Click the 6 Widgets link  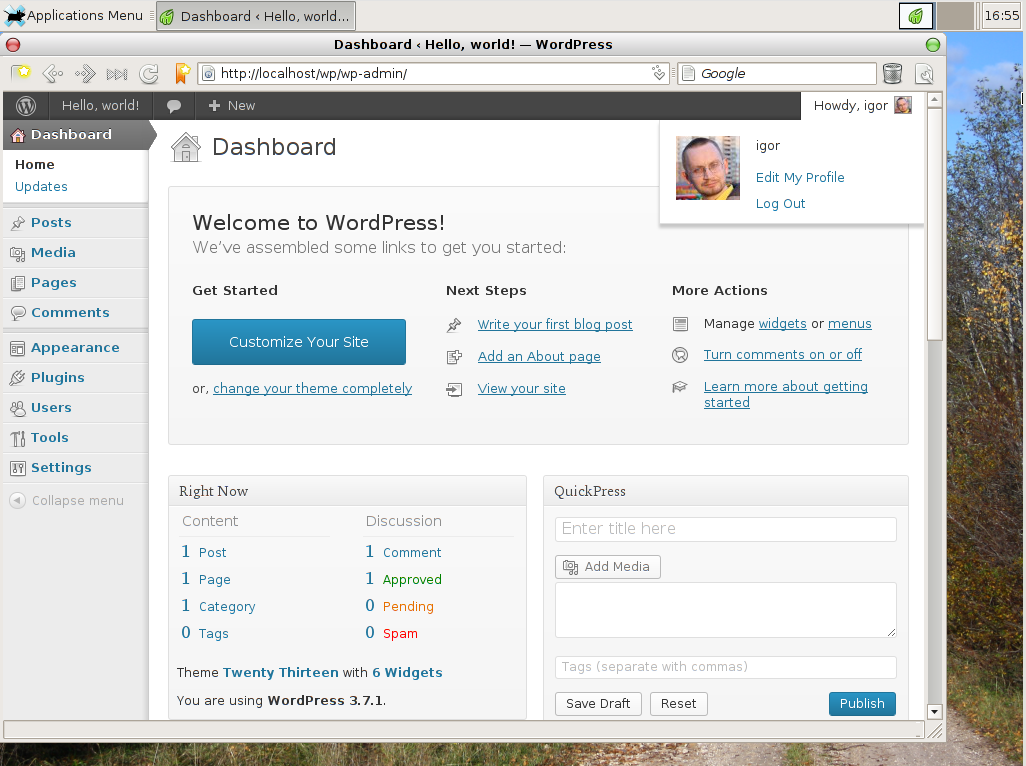tap(408, 672)
